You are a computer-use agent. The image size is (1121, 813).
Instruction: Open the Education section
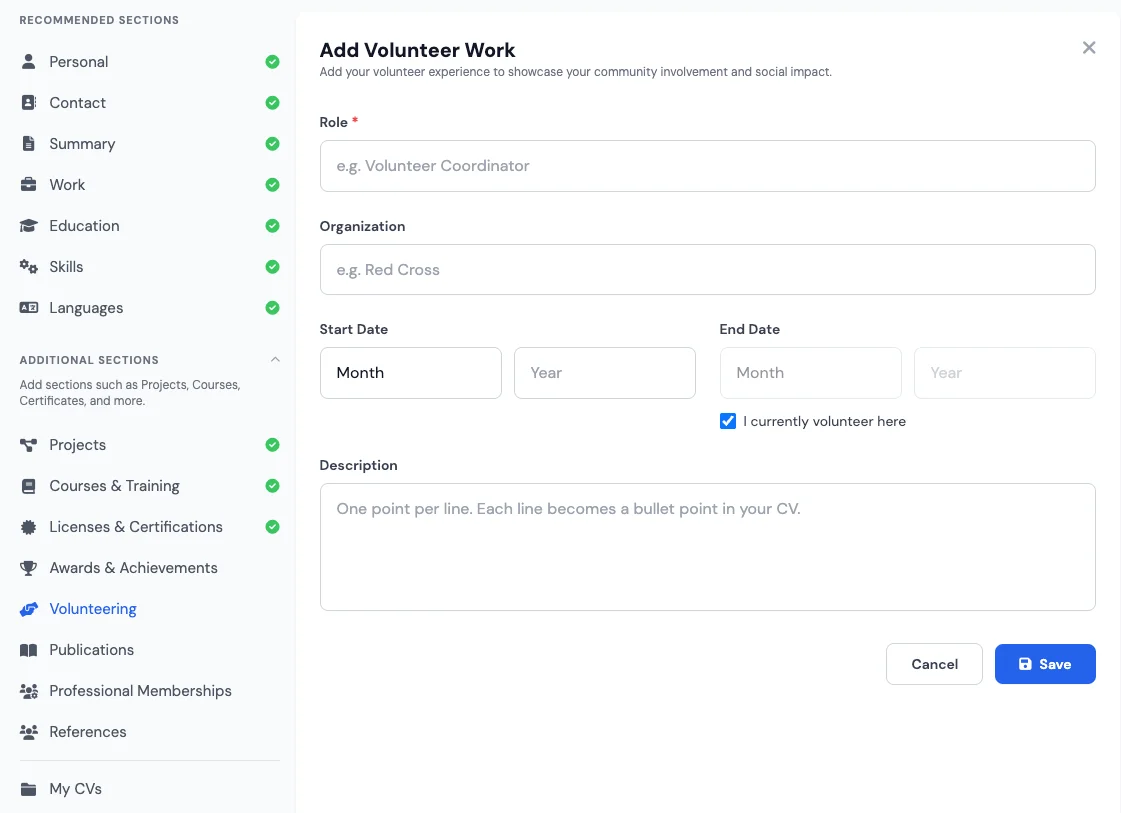pyautogui.click(x=149, y=226)
